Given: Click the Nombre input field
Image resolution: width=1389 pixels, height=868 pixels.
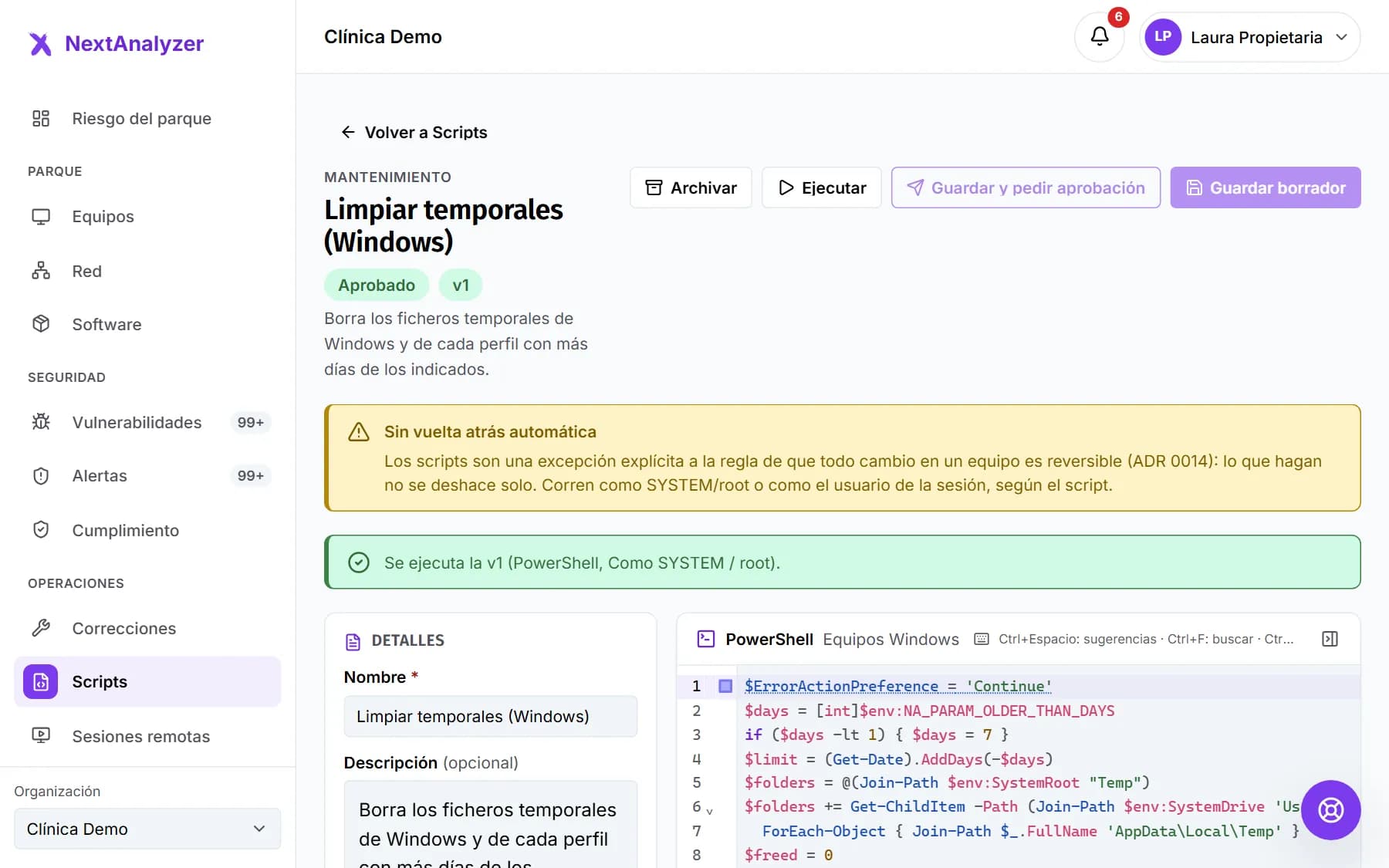Looking at the screenshot, I should point(491,716).
